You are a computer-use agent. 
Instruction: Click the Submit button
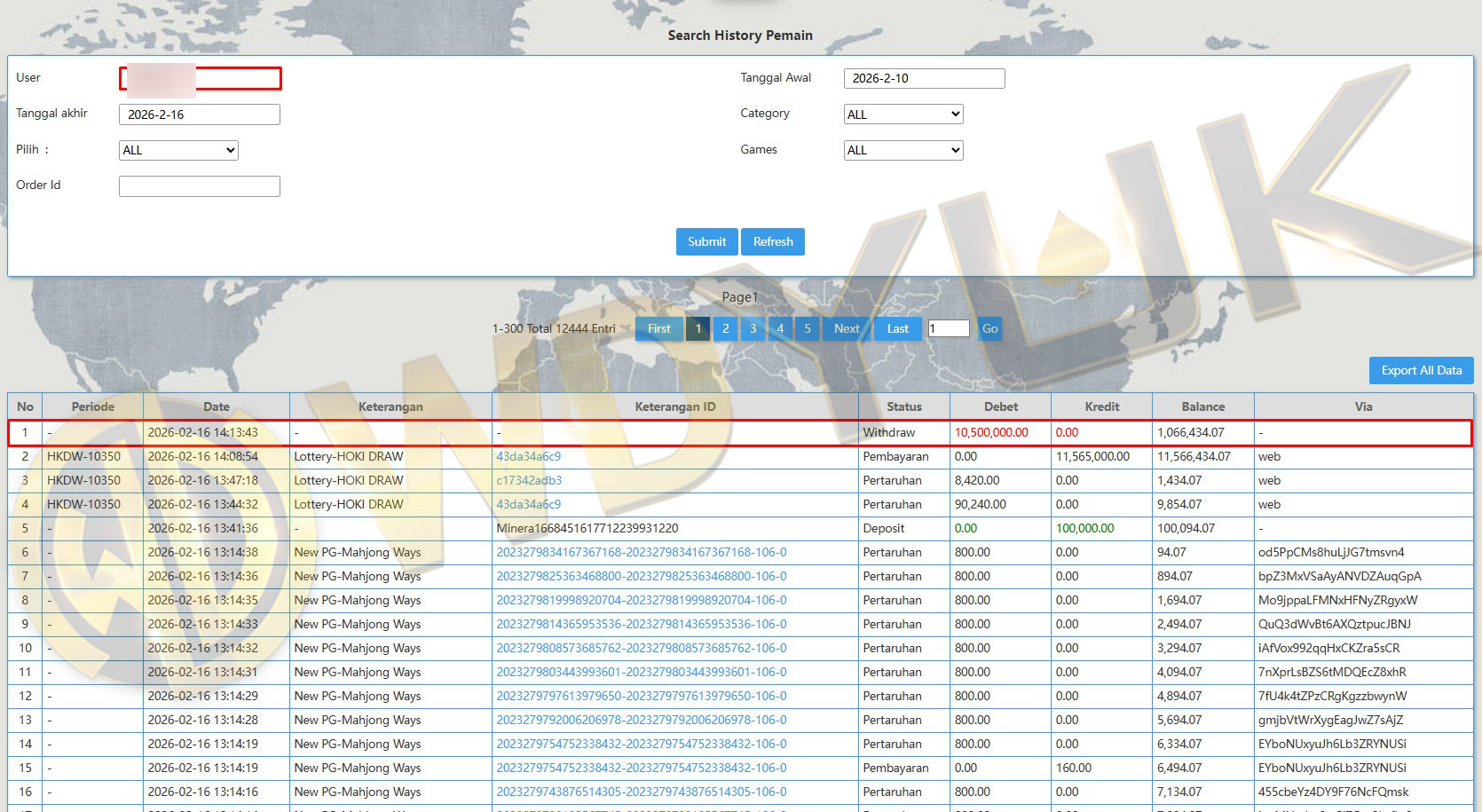(706, 241)
